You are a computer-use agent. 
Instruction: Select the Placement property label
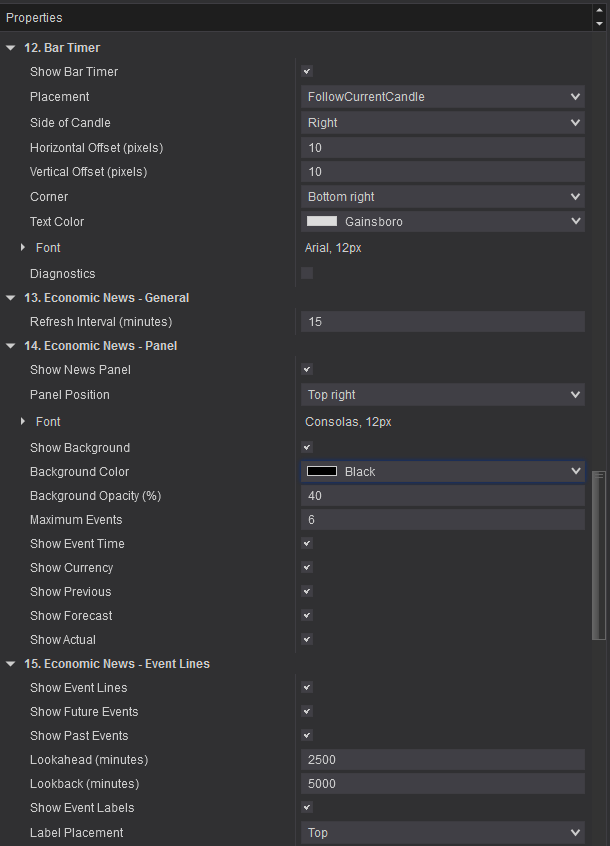pos(60,97)
